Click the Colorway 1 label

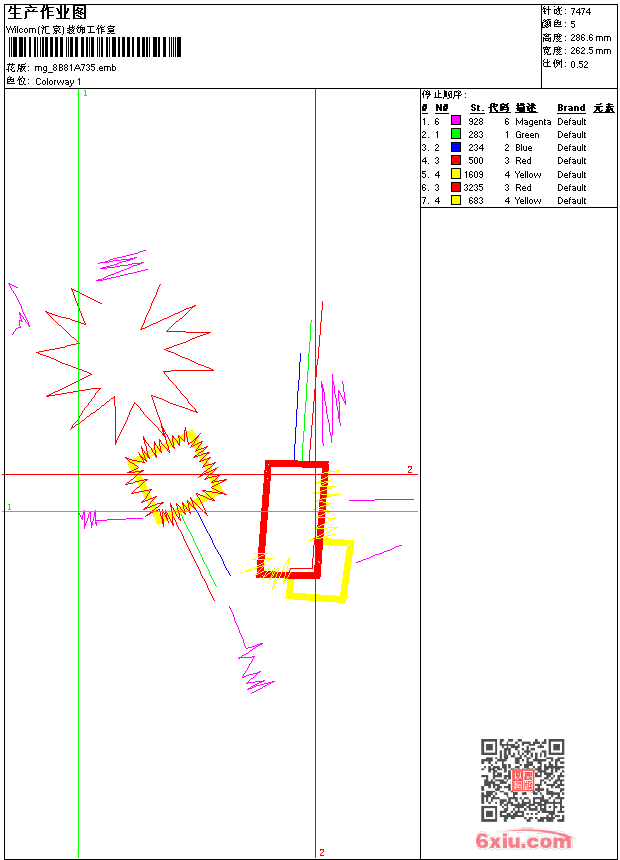pos(58,82)
